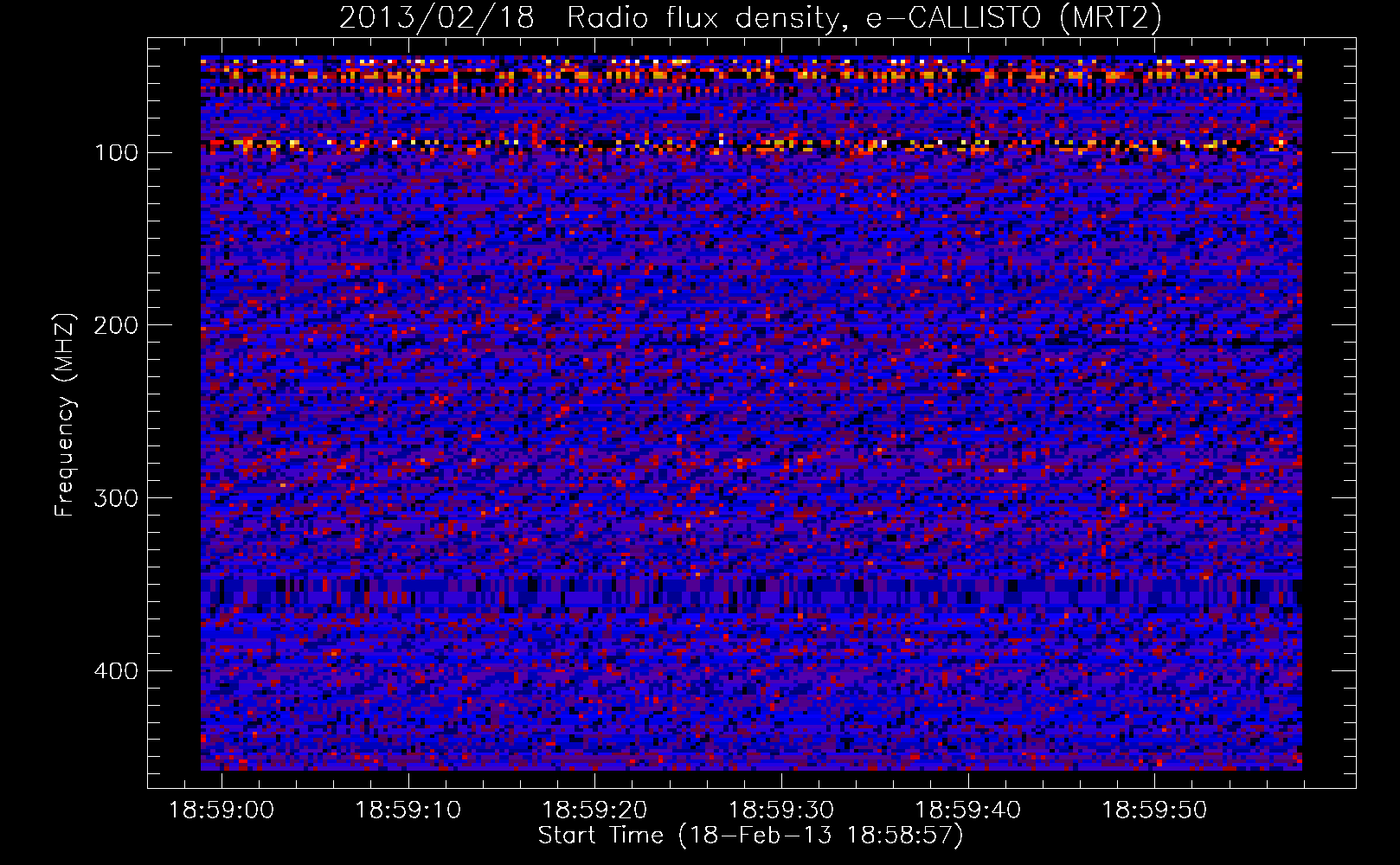The image size is (1400, 865).
Task: Click the 400 frequency tick label
Action: click(116, 672)
